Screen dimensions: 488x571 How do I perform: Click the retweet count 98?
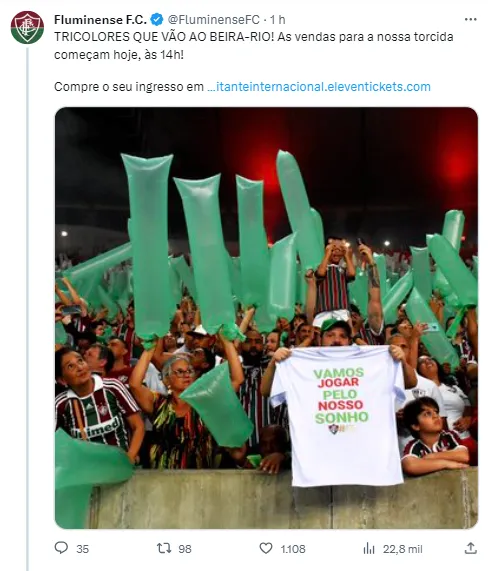(185, 549)
